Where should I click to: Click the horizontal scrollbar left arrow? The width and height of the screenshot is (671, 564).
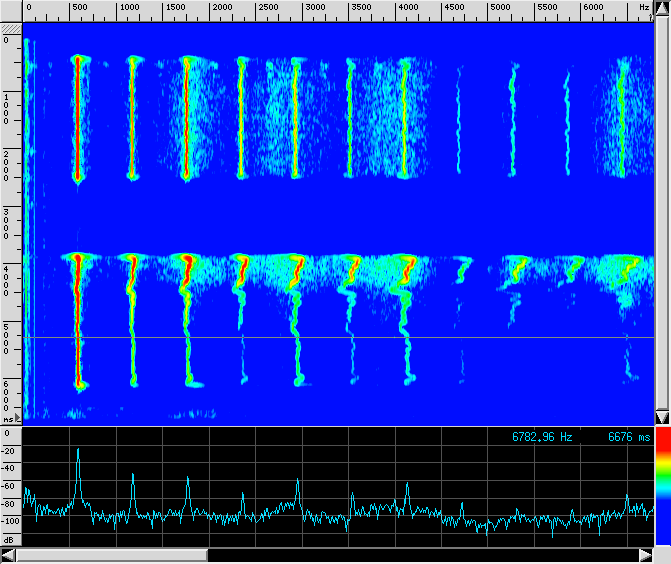point(8,555)
